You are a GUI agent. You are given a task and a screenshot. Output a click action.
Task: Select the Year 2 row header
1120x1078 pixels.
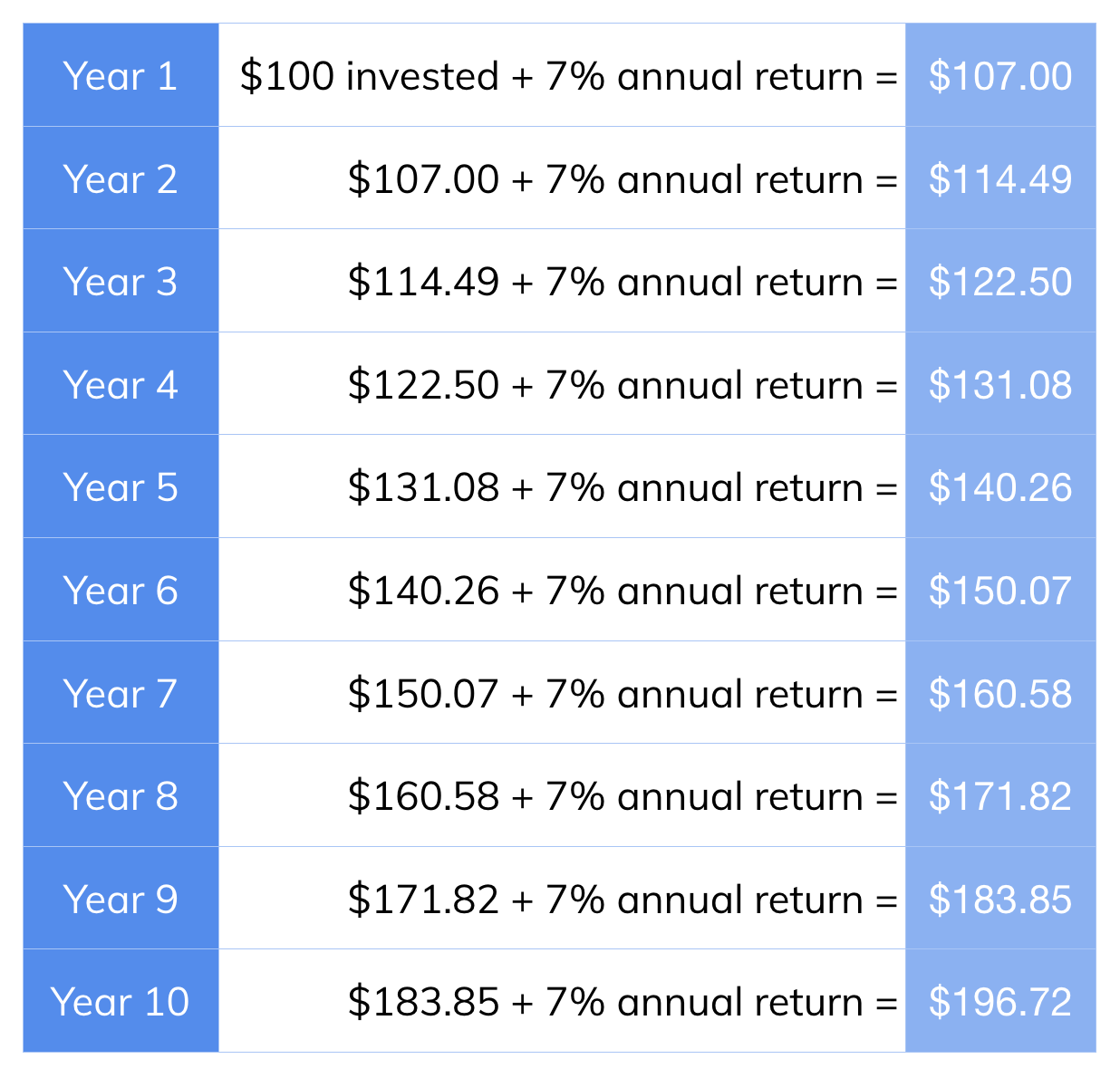click(x=121, y=178)
